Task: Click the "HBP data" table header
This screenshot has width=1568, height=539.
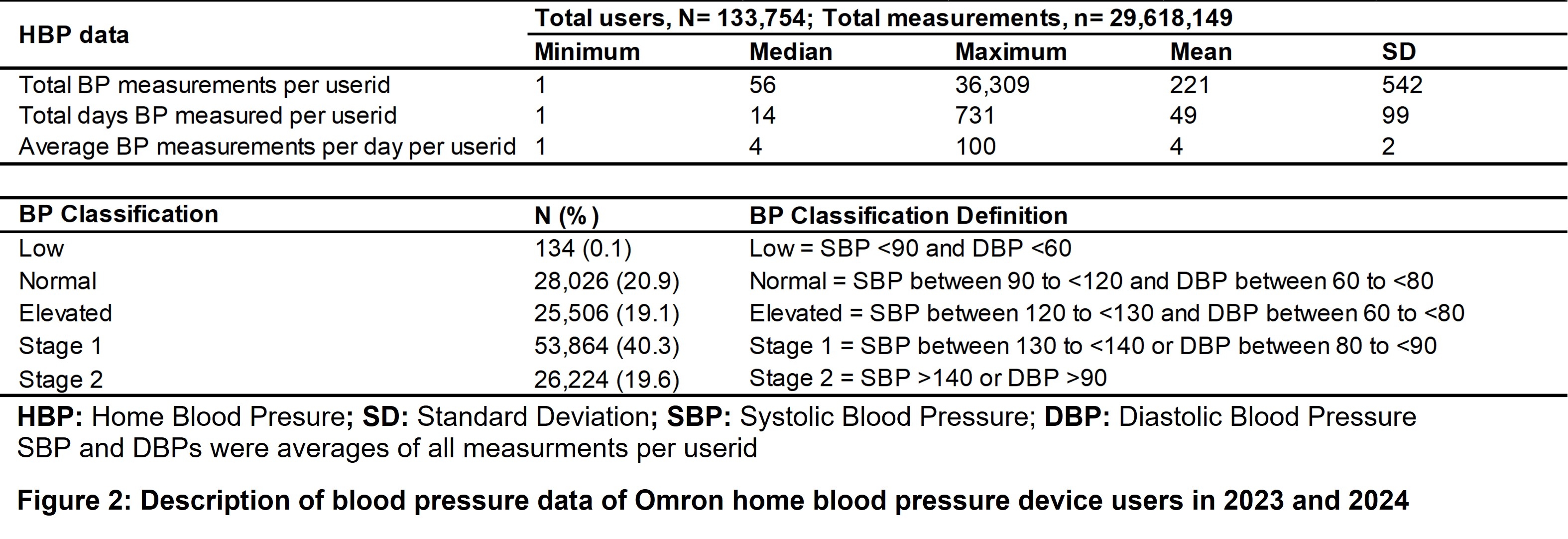Action: point(74,35)
